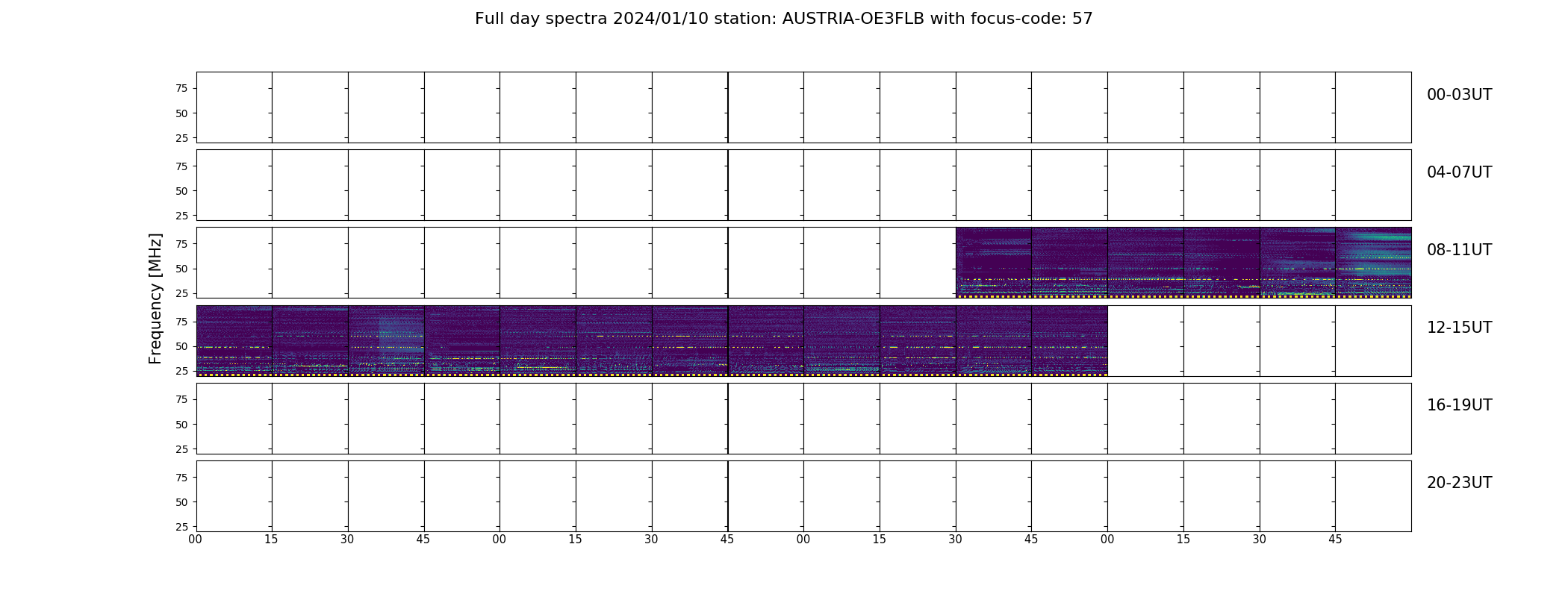The height and width of the screenshot is (597, 1568).
Task: Click the 75 tick label in the 16-19UT row
Action: (181, 399)
